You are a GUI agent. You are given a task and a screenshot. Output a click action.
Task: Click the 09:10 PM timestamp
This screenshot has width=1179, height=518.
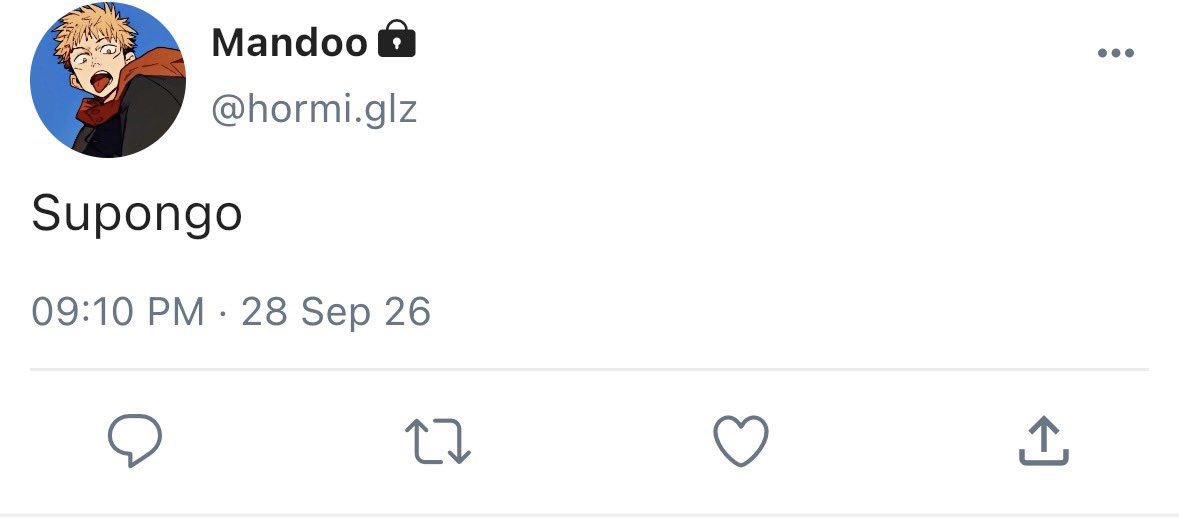tap(118, 311)
